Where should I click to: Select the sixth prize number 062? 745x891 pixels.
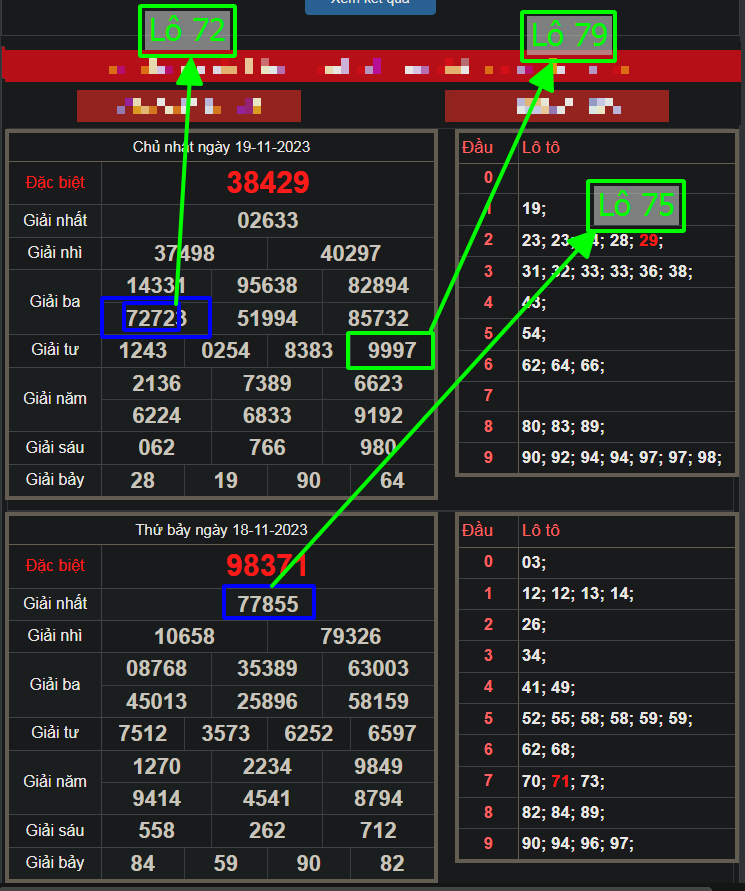[156, 447]
